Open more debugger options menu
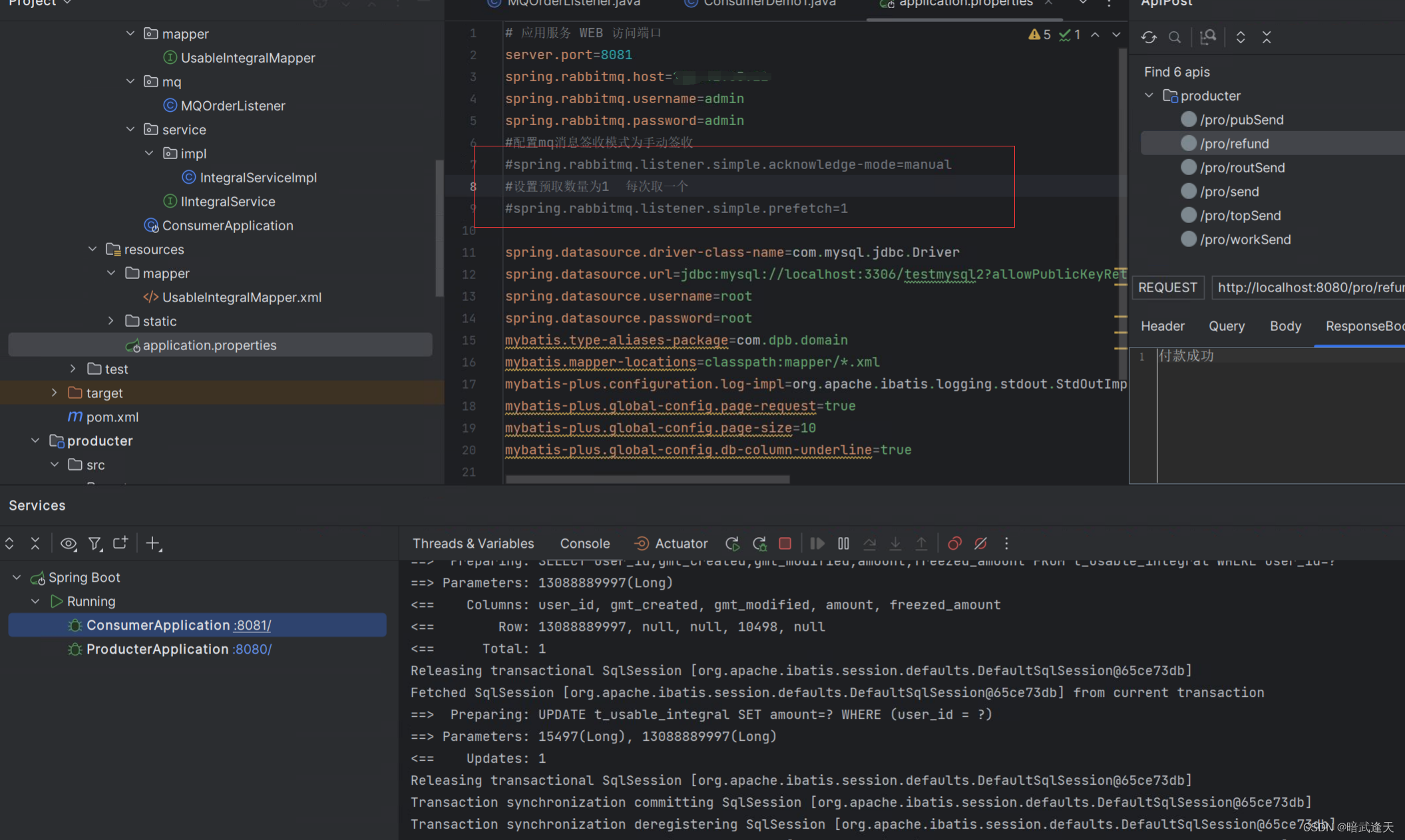The image size is (1405, 840). pyautogui.click(x=1006, y=543)
